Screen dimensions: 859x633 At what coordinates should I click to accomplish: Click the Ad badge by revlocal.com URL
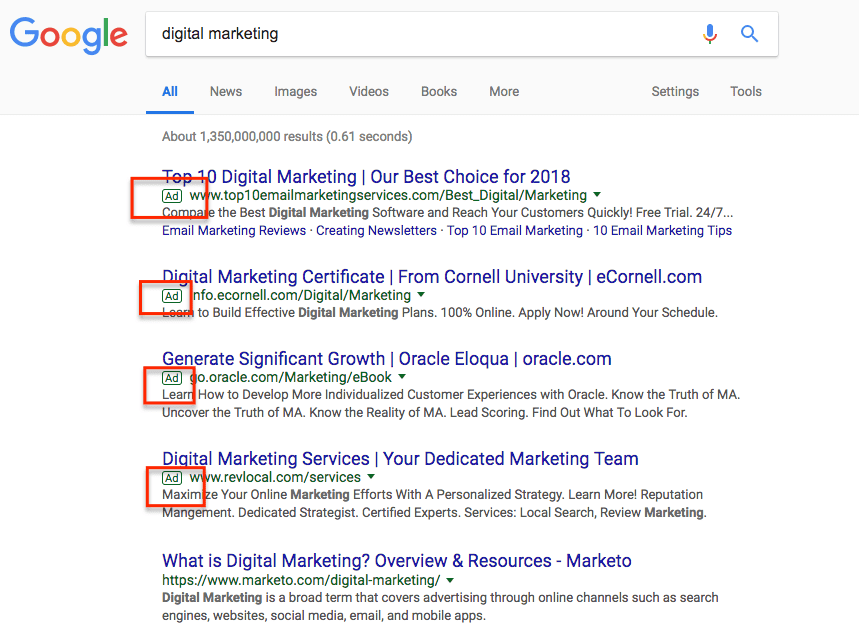point(172,478)
